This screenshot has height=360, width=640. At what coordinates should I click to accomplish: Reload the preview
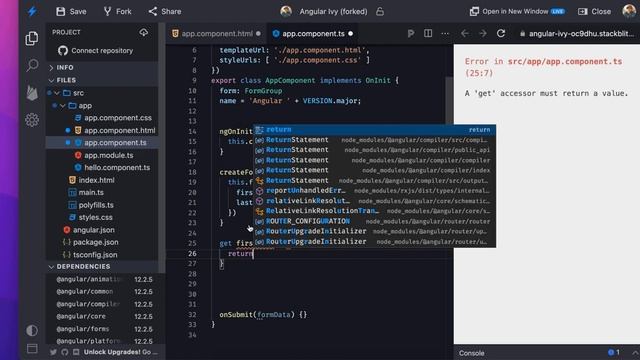501,33
